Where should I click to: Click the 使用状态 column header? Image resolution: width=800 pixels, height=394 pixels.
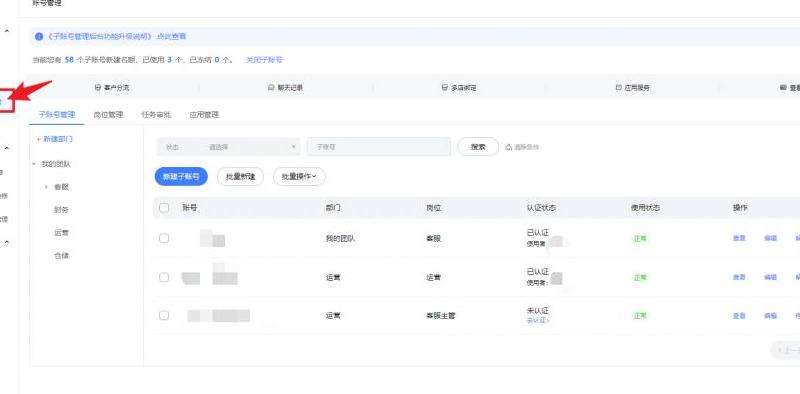[645, 208]
